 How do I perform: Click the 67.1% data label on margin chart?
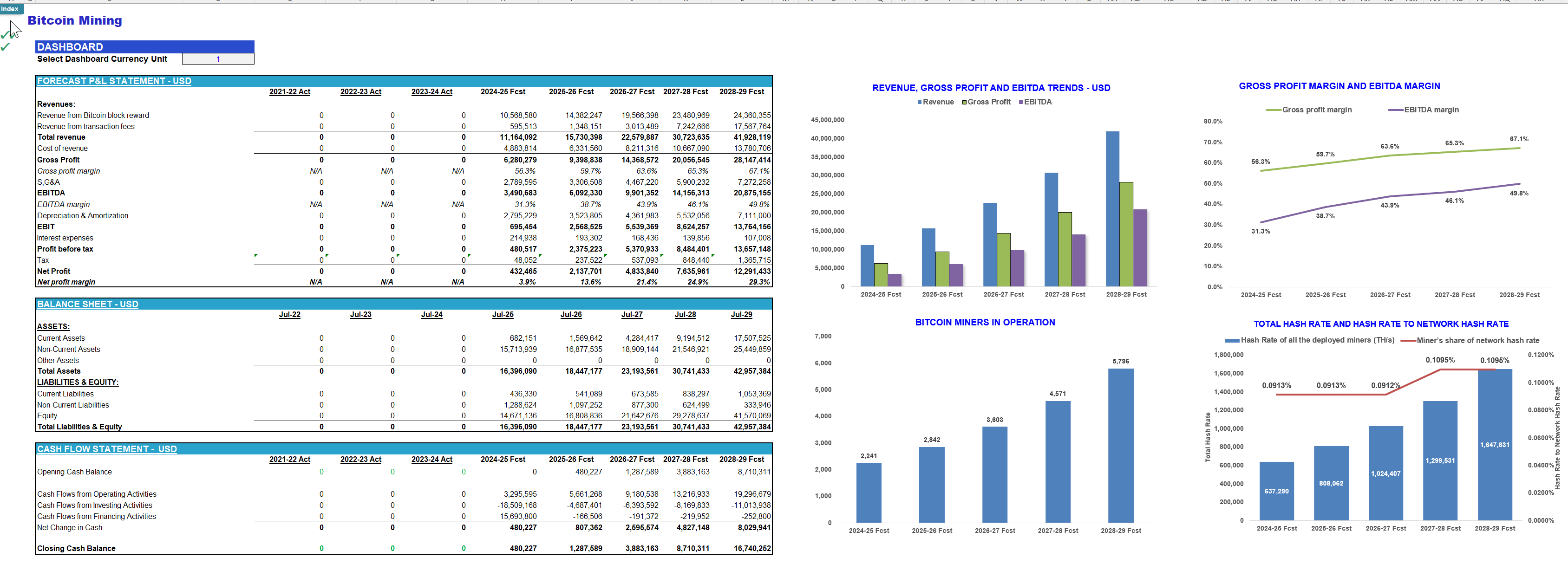pos(1519,139)
